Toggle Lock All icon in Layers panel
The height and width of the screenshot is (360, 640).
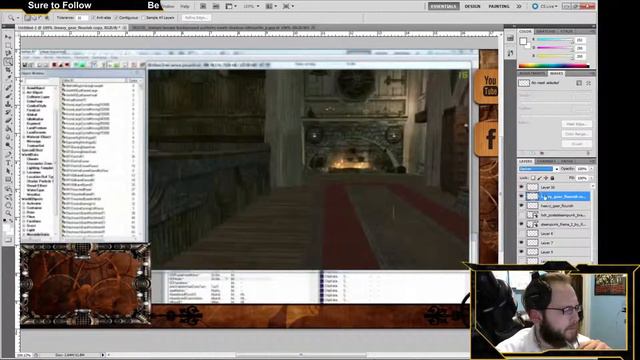[552, 178]
